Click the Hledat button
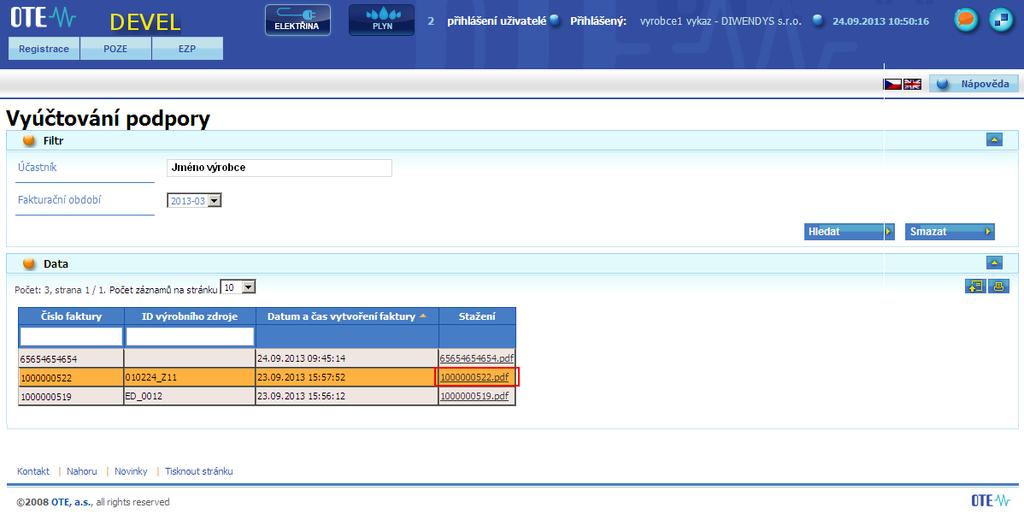Image resolution: width=1024 pixels, height=514 pixels. tap(849, 231)
